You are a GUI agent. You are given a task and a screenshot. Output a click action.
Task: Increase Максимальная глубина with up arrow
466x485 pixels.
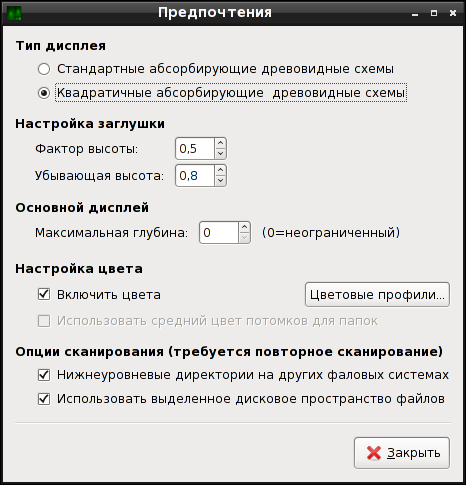(x=244, y=227)
